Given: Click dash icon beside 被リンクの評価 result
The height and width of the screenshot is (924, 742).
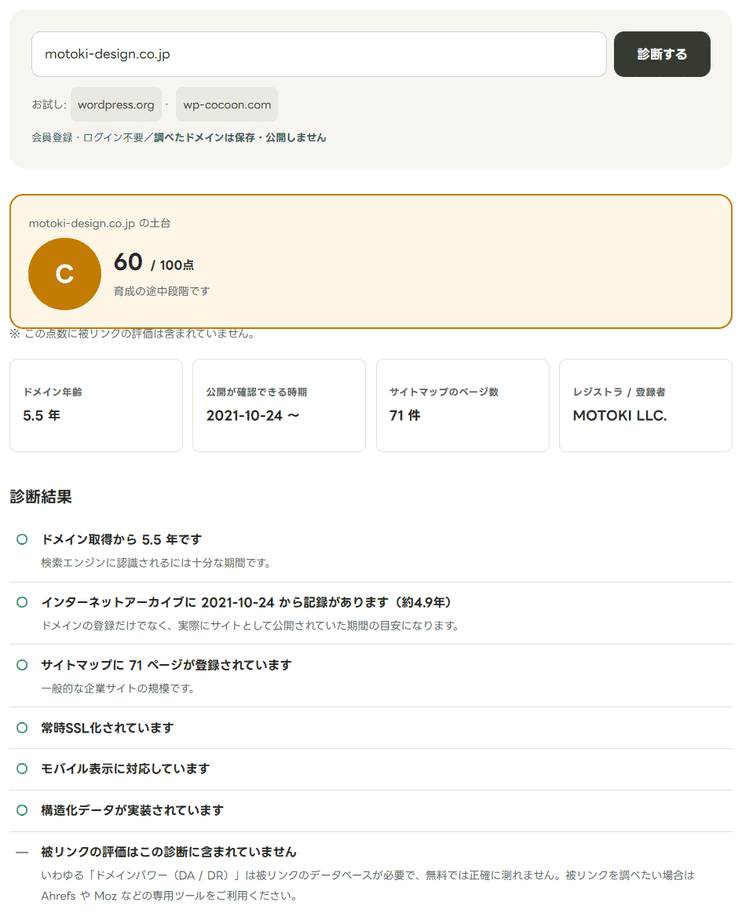Looking at the screenshot, I should 22,852.
